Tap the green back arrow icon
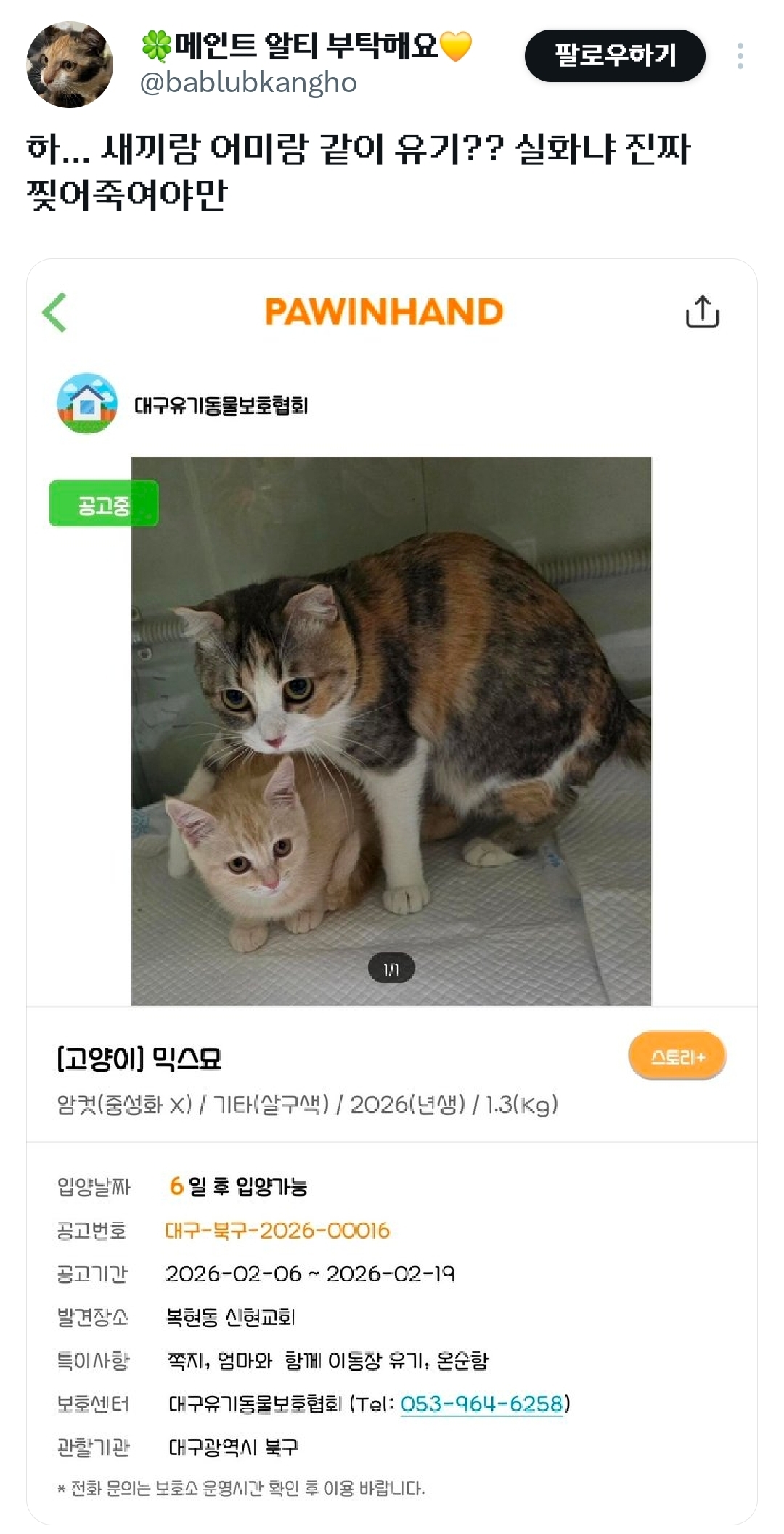This screenshot has width=784, height=1534. click(54, 312)
